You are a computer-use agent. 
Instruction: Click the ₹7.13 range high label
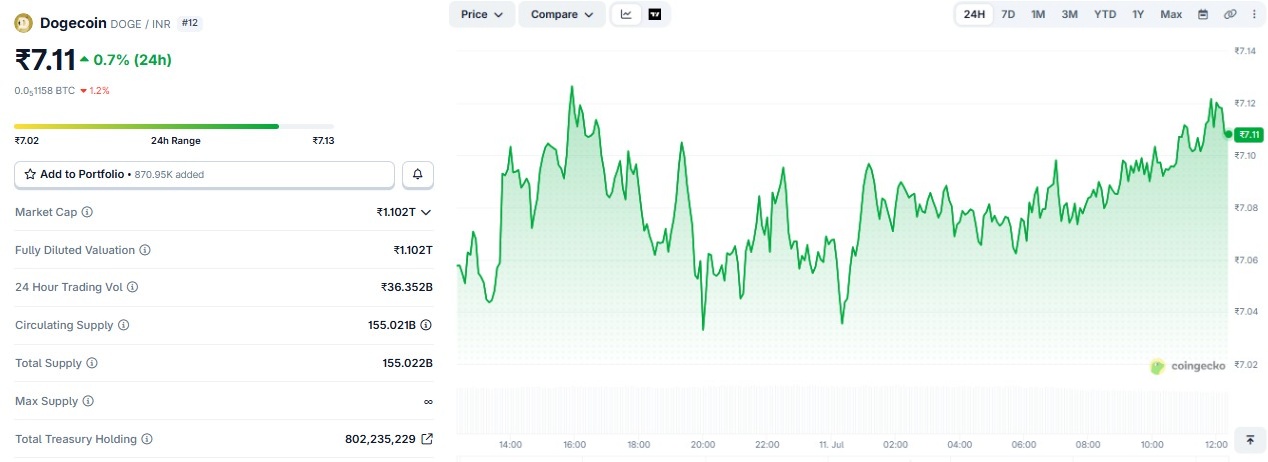pos(323,141)
